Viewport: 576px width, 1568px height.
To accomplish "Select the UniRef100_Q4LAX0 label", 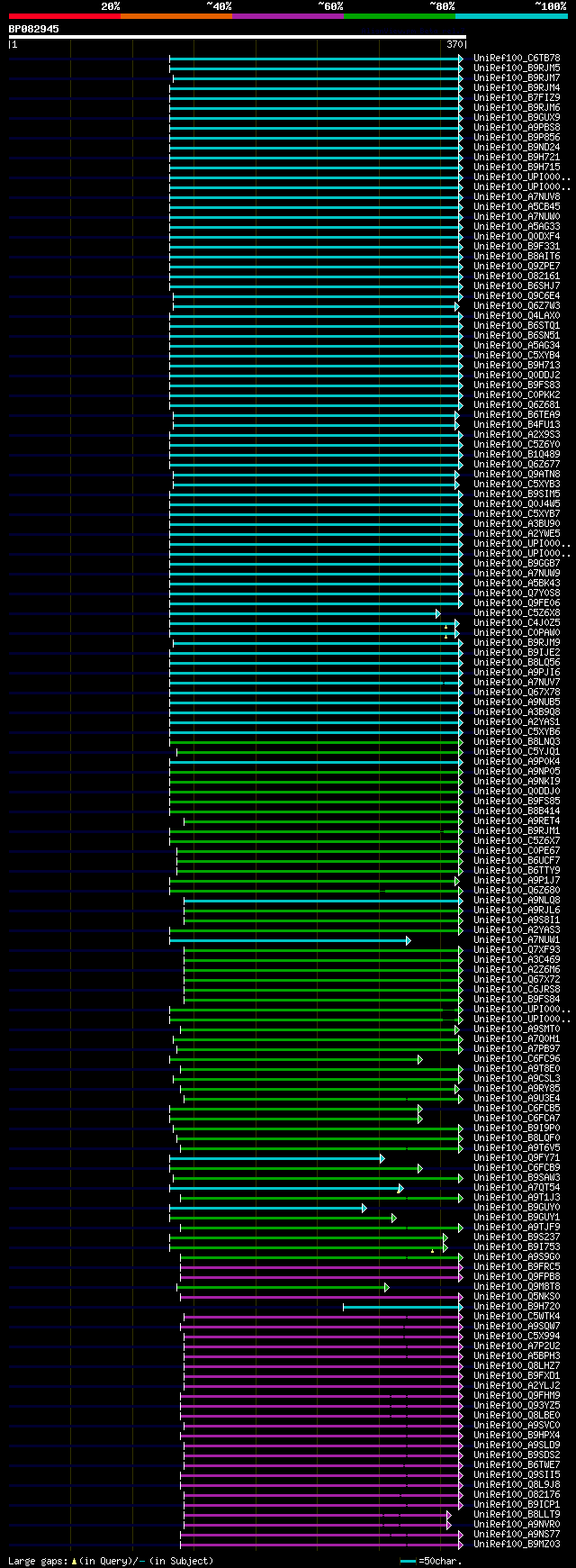I will pos(517,316).
